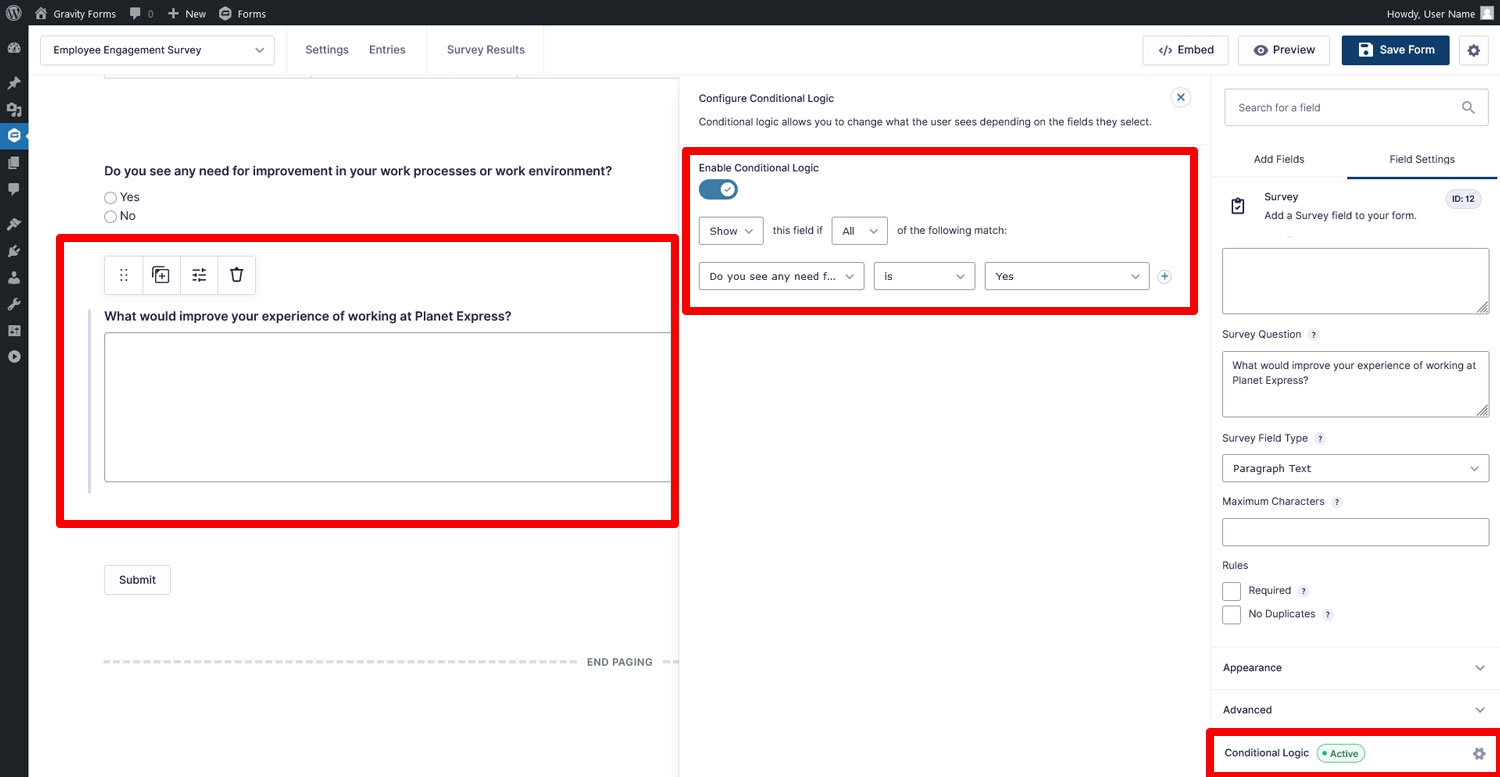Open help tooltip for No Duplicates

point(1328,615)
